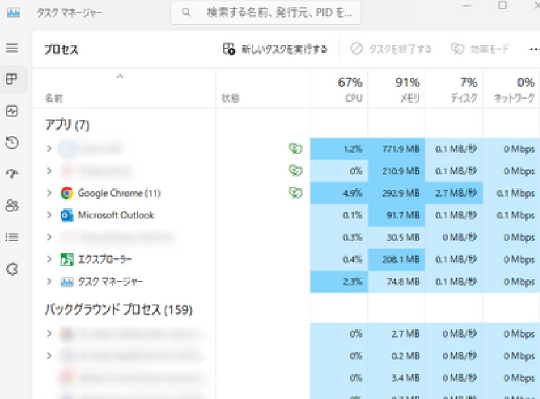The image size is (540, 399).
Task: Click the process search input field
Action: 266,12
